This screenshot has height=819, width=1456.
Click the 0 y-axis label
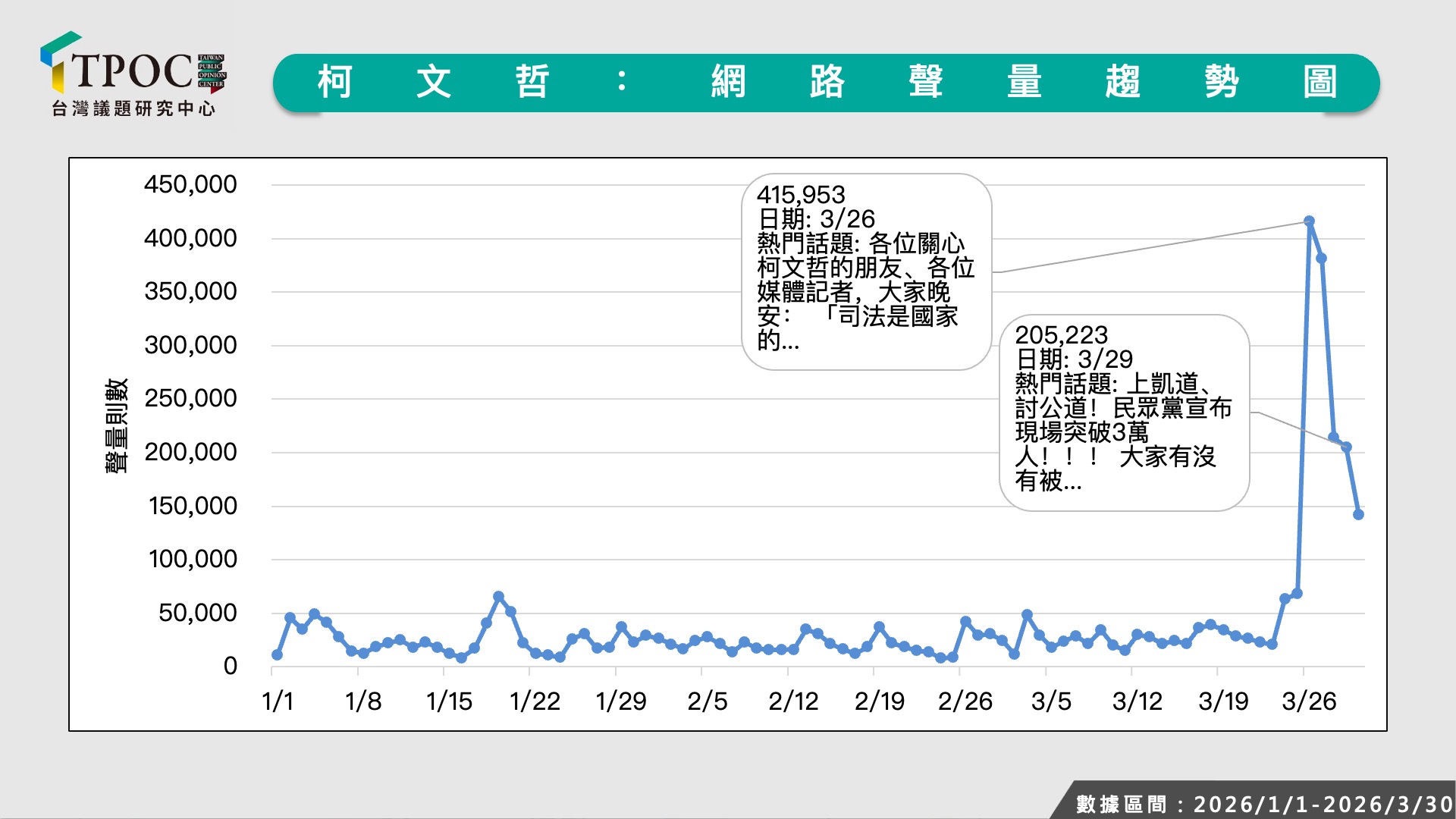click(230, 666)
